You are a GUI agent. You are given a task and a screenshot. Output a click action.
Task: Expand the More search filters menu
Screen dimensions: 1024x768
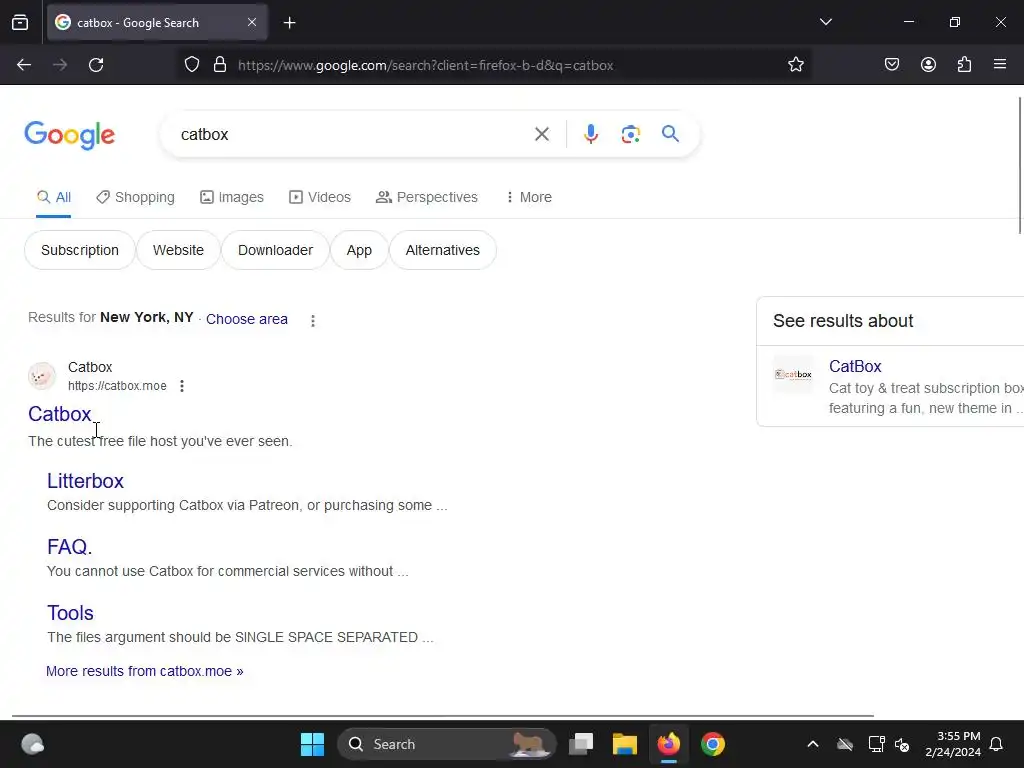[528, 197]
